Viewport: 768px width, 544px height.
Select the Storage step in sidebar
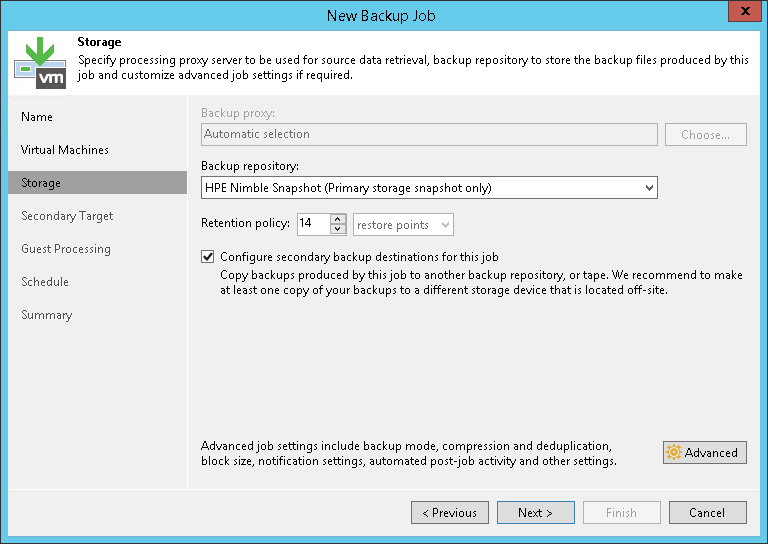click(x=41, y=183)
